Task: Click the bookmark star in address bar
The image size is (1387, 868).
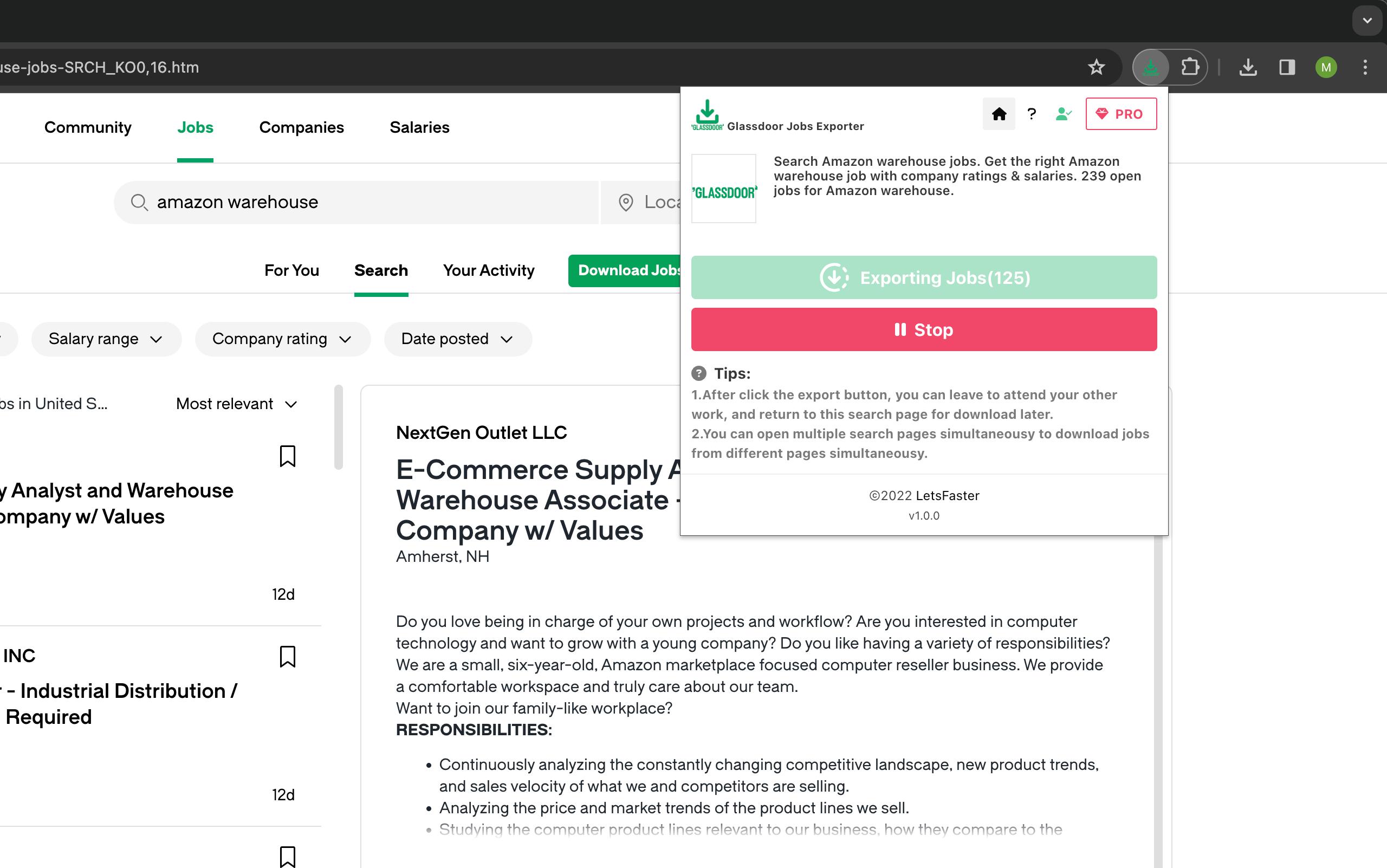Action: [x=1096, y=67]
